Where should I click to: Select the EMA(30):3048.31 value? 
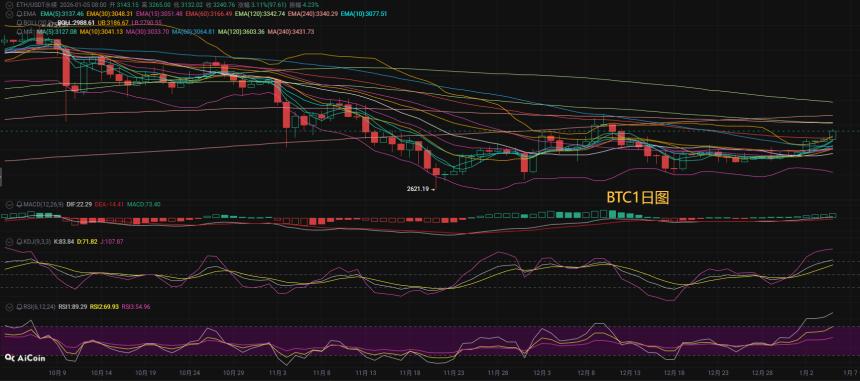click(x=110, y=14)
